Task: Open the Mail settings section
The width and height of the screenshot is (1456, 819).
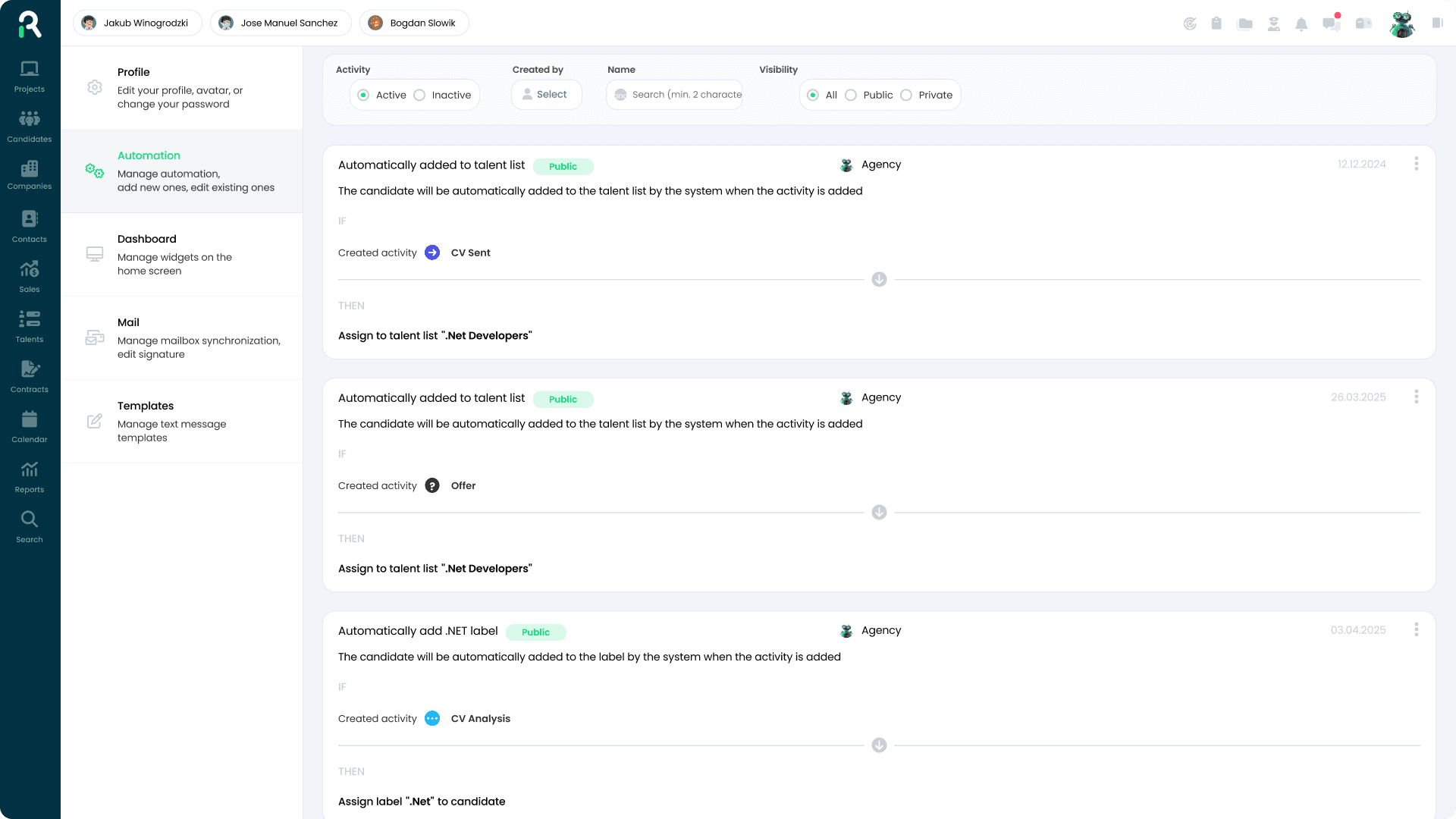Action: [x=182, y=337]
